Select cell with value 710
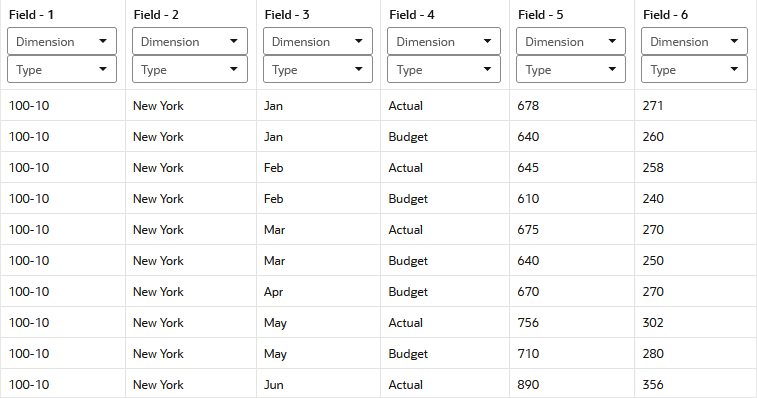 572,354
